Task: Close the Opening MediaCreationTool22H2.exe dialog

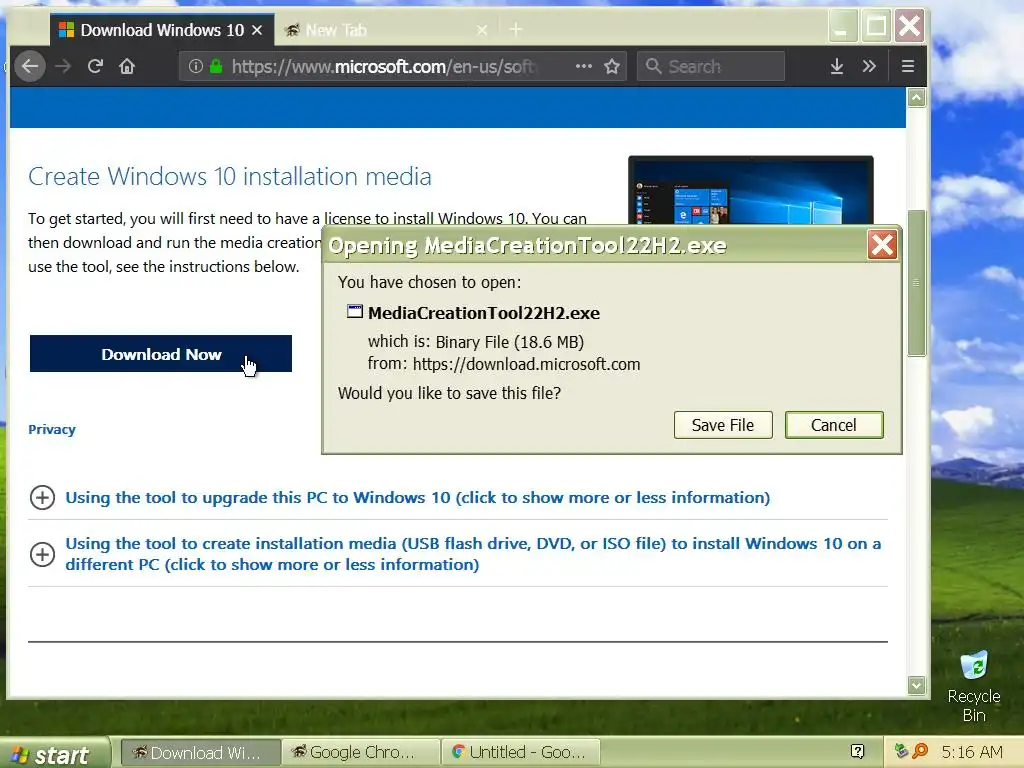Action: pyautogui.click(x=882, y=245)
